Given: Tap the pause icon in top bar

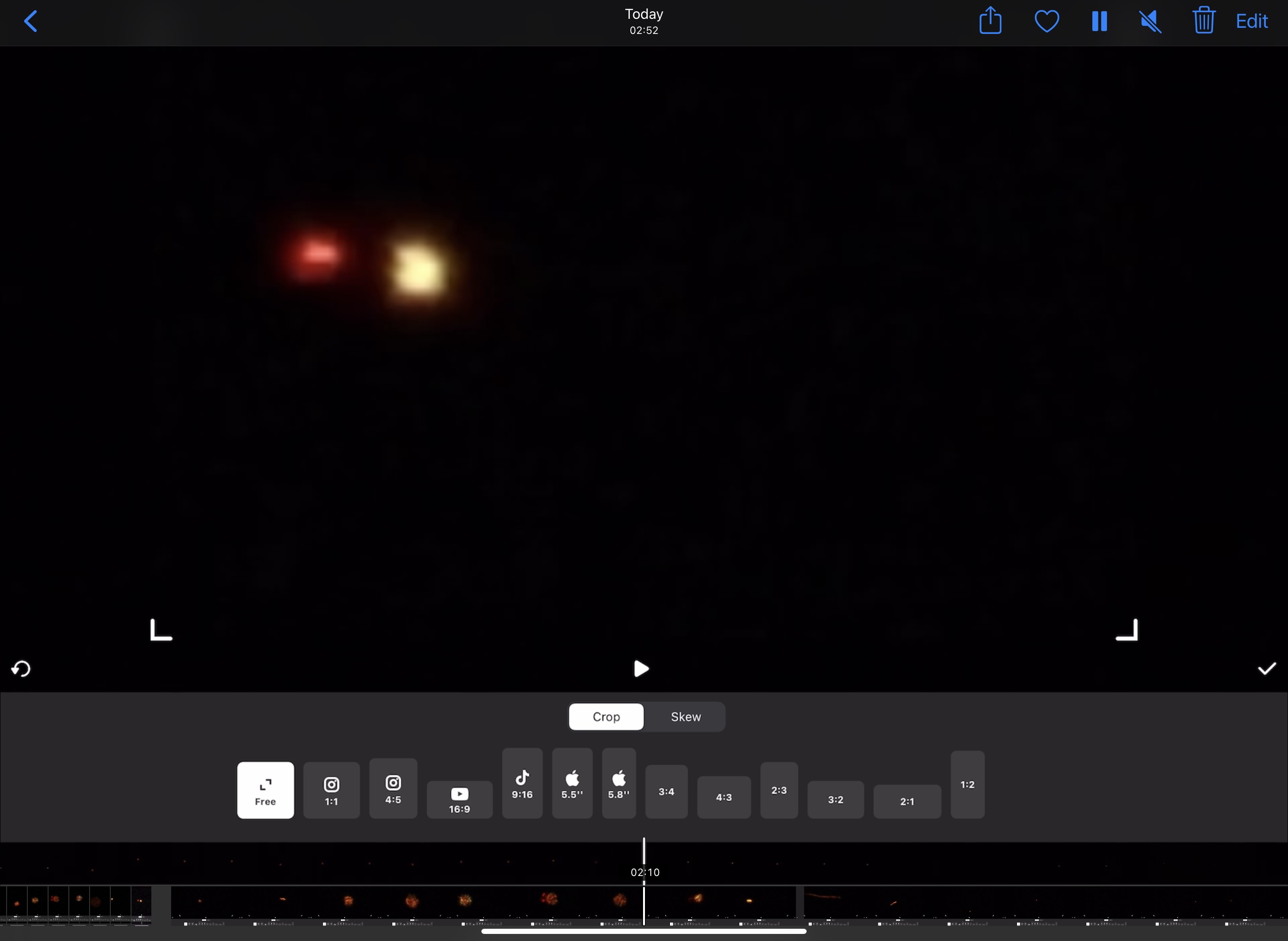Looking at the screenshot, I should point(1099,22).
